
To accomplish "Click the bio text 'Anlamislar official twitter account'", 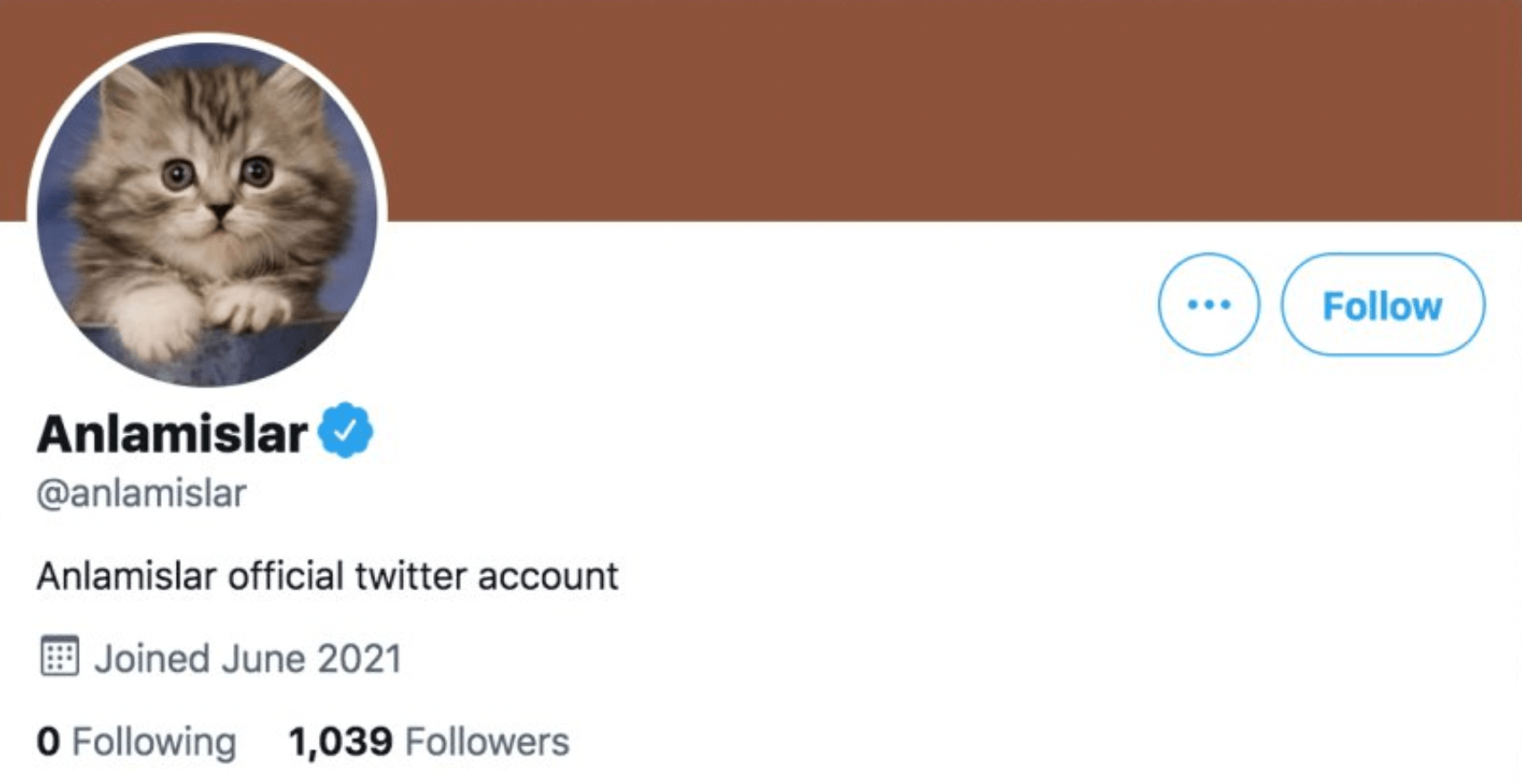I will [x=327, y=576].
